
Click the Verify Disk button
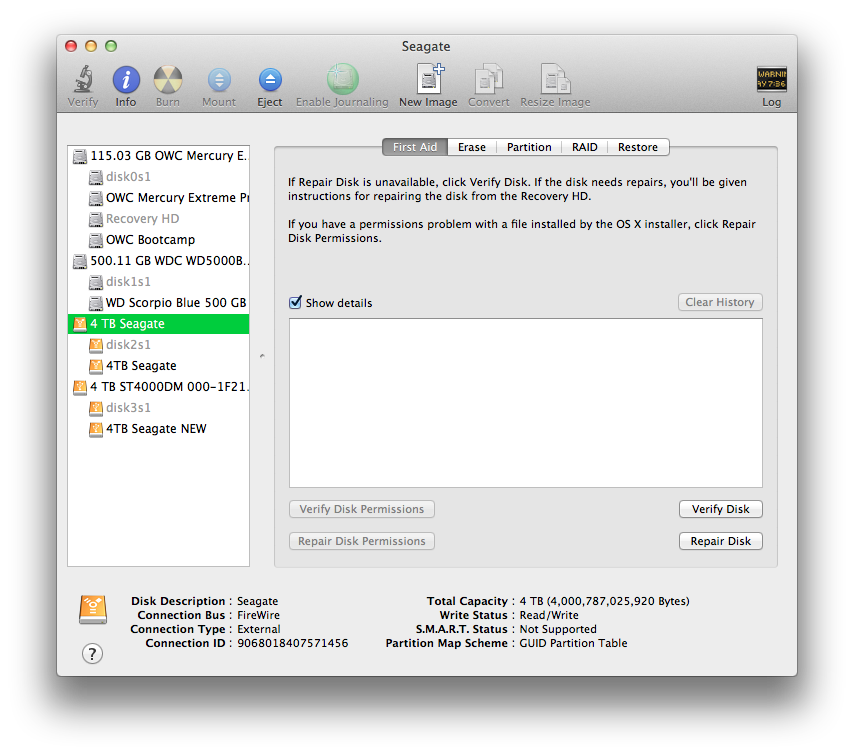pyautogui.click(x=721, y=509)
